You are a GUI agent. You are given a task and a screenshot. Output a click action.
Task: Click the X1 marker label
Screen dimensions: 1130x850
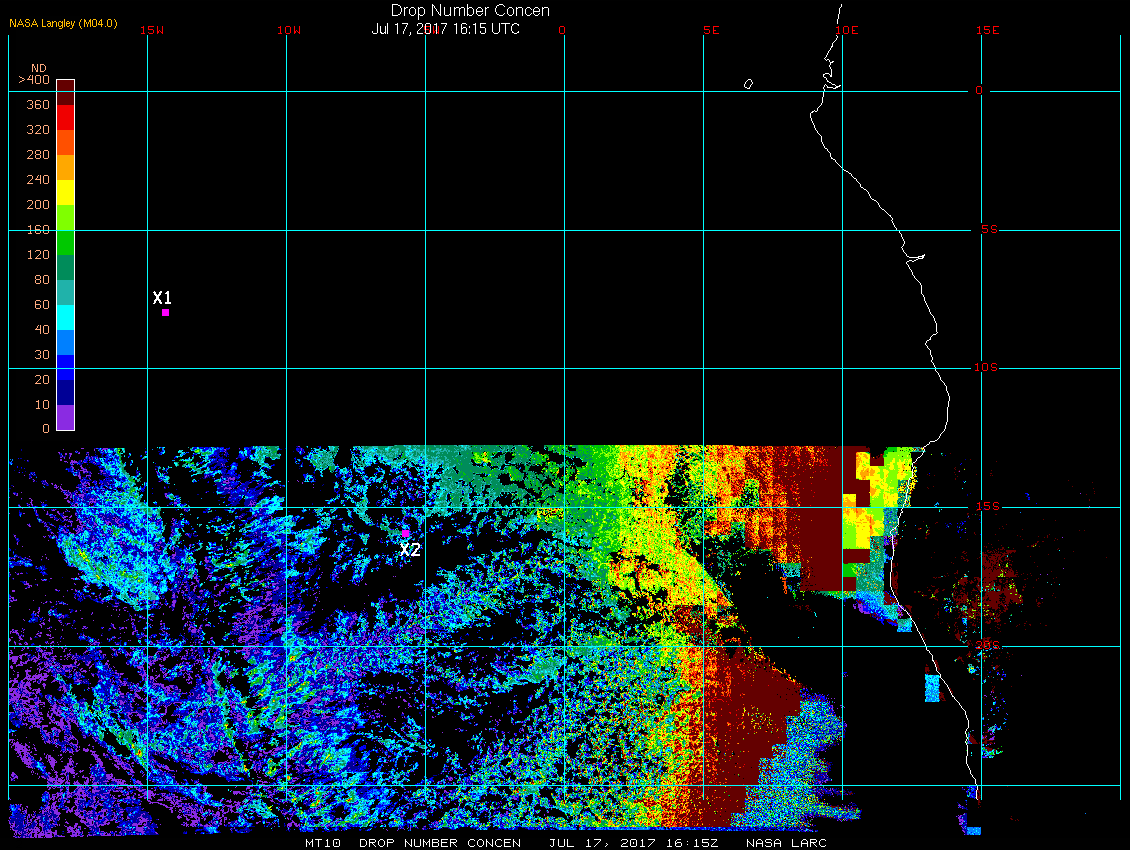[x=162, y=298]
